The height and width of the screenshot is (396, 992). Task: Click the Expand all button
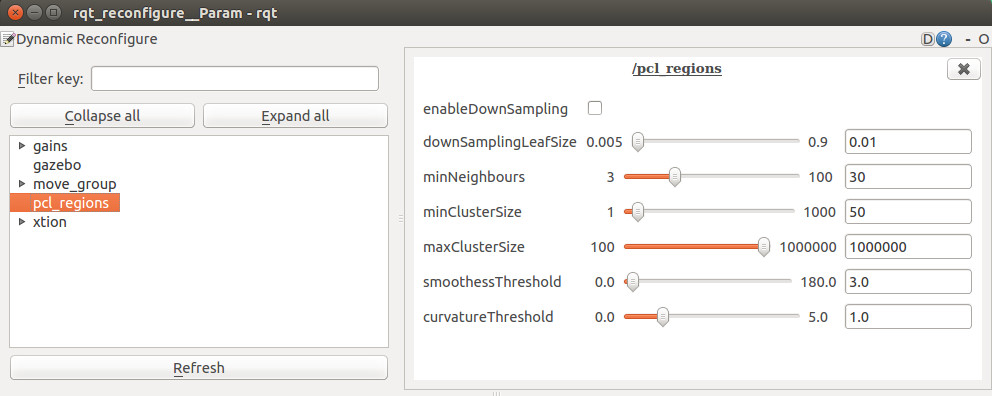[x=295, y=116]
